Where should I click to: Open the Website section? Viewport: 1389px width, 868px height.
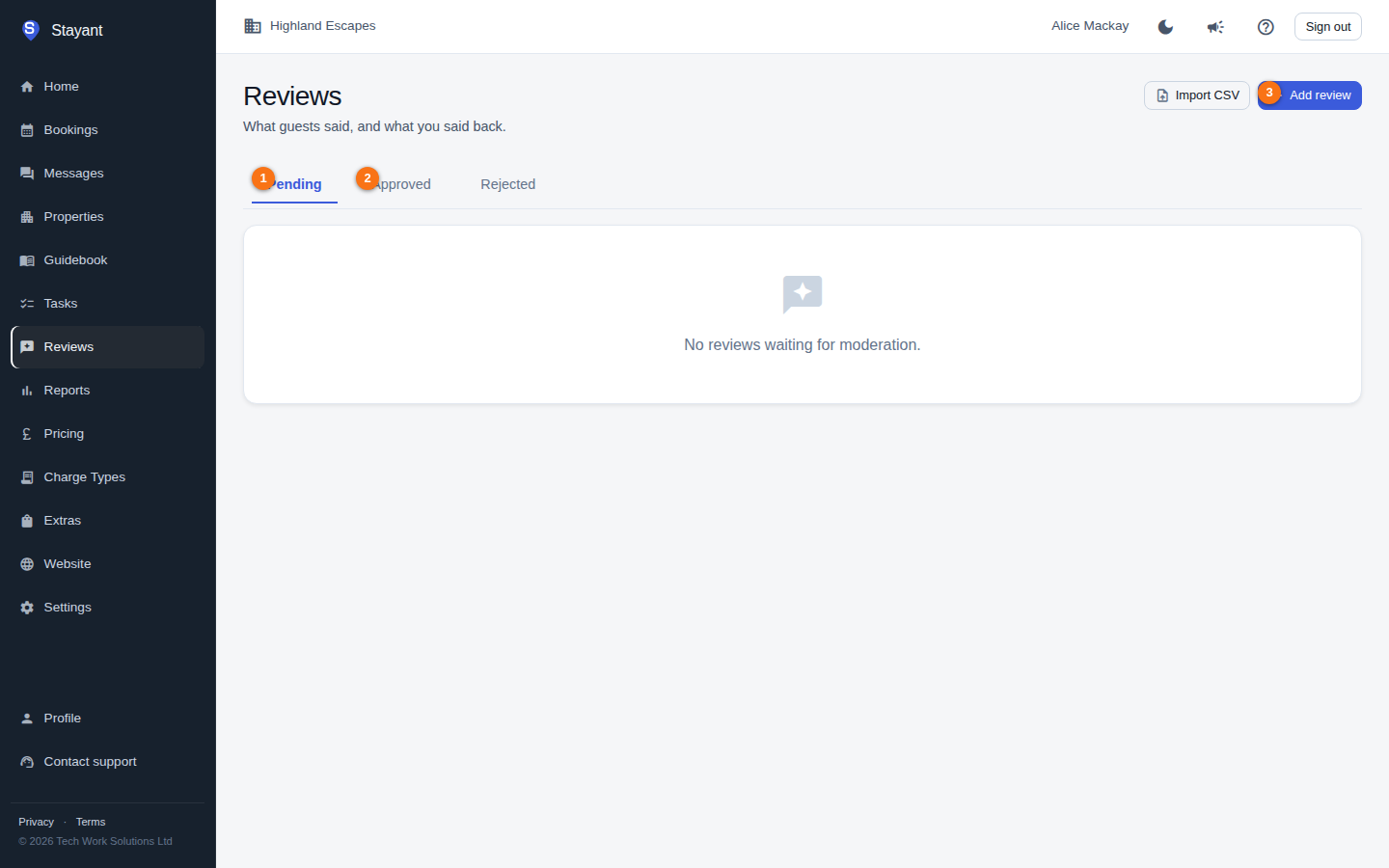[x=107, y=564]
